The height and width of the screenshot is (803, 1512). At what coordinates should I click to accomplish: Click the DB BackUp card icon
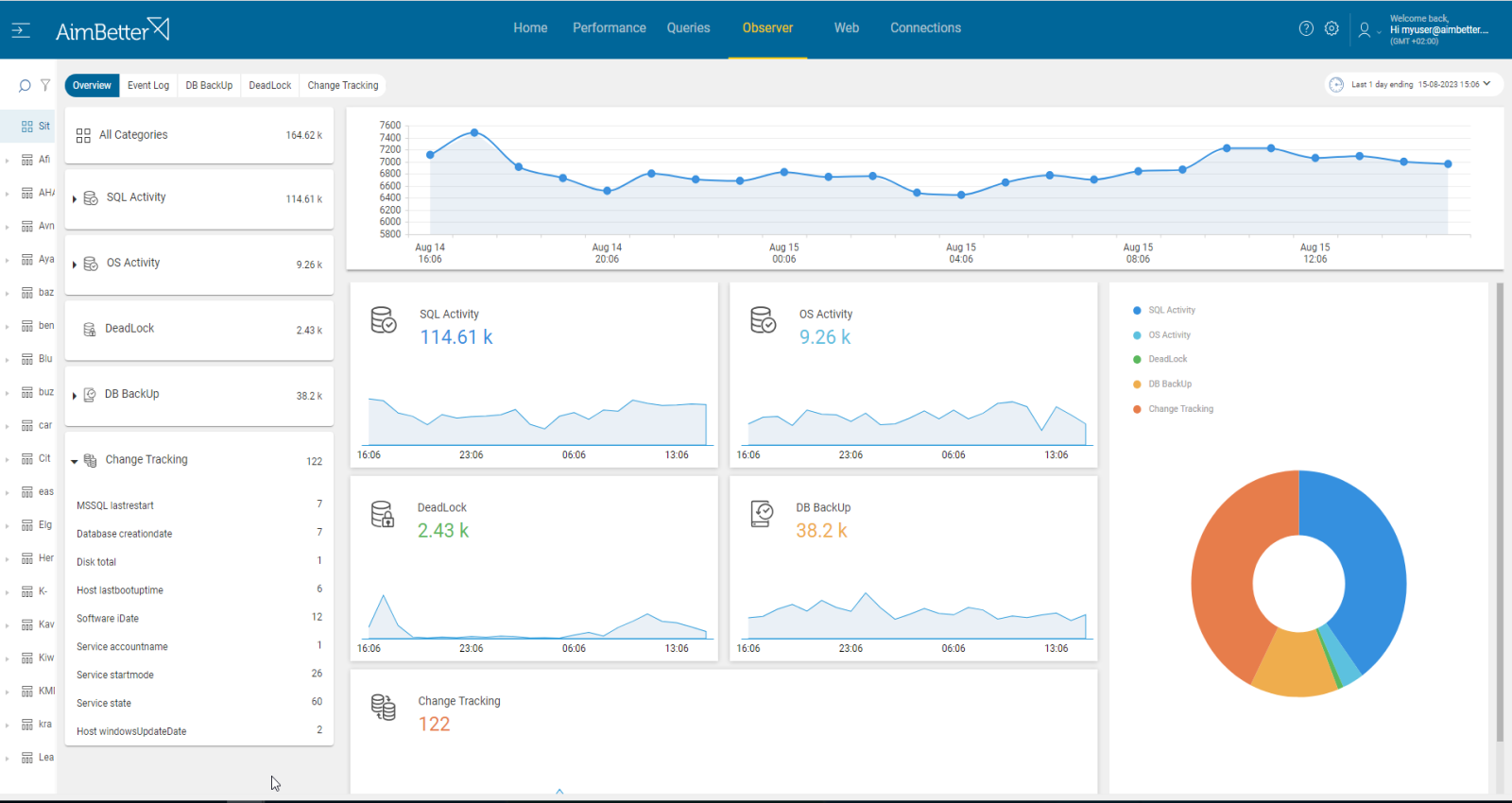pos(762,513)
